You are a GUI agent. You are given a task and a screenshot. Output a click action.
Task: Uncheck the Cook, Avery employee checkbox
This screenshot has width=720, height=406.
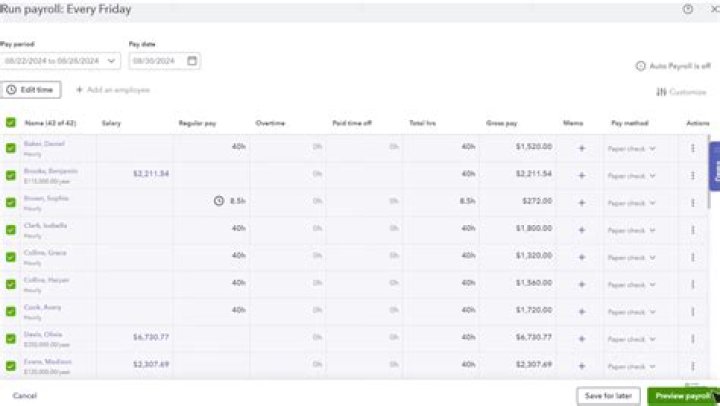click(11, 311)
